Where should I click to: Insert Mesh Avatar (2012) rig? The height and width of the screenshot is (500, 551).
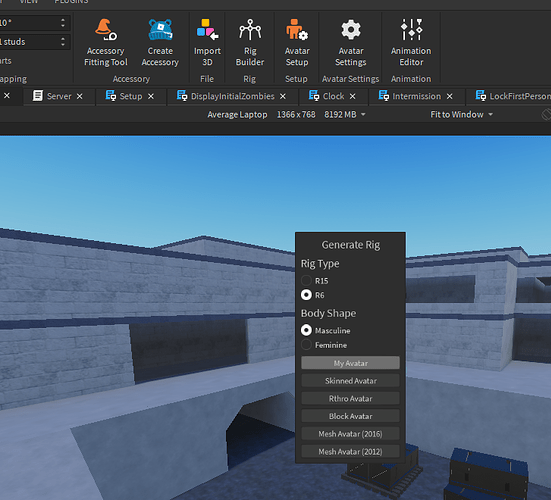point(350,452)
